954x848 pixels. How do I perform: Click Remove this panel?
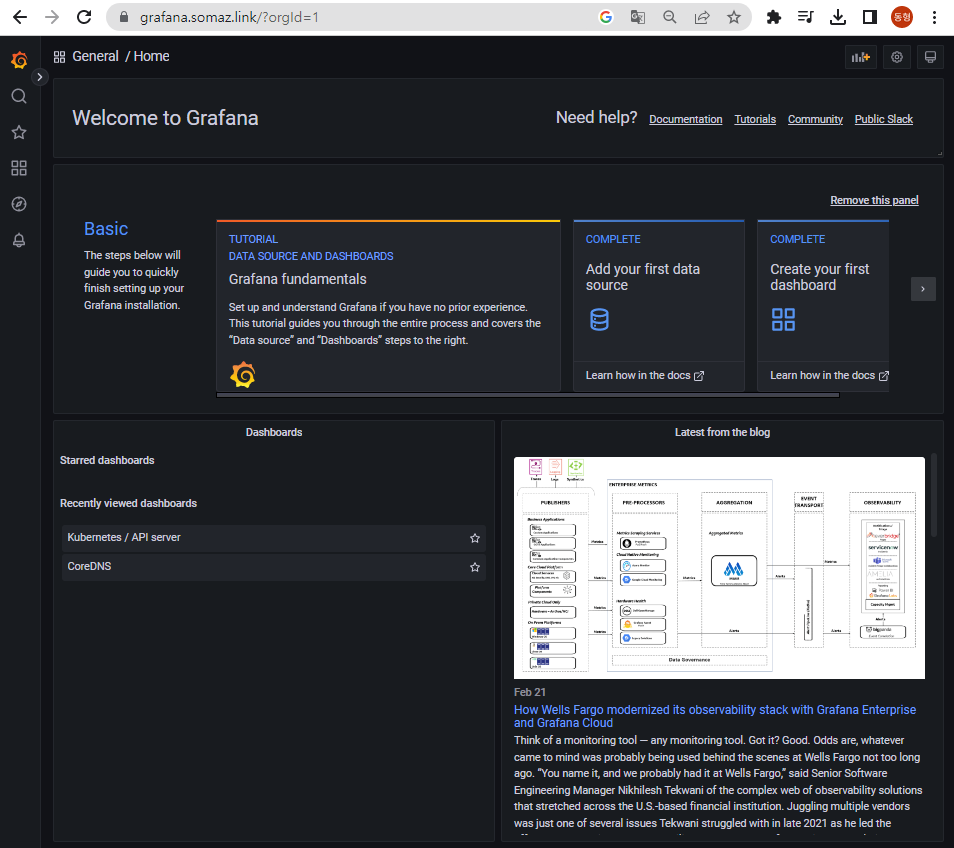(874, 200)
